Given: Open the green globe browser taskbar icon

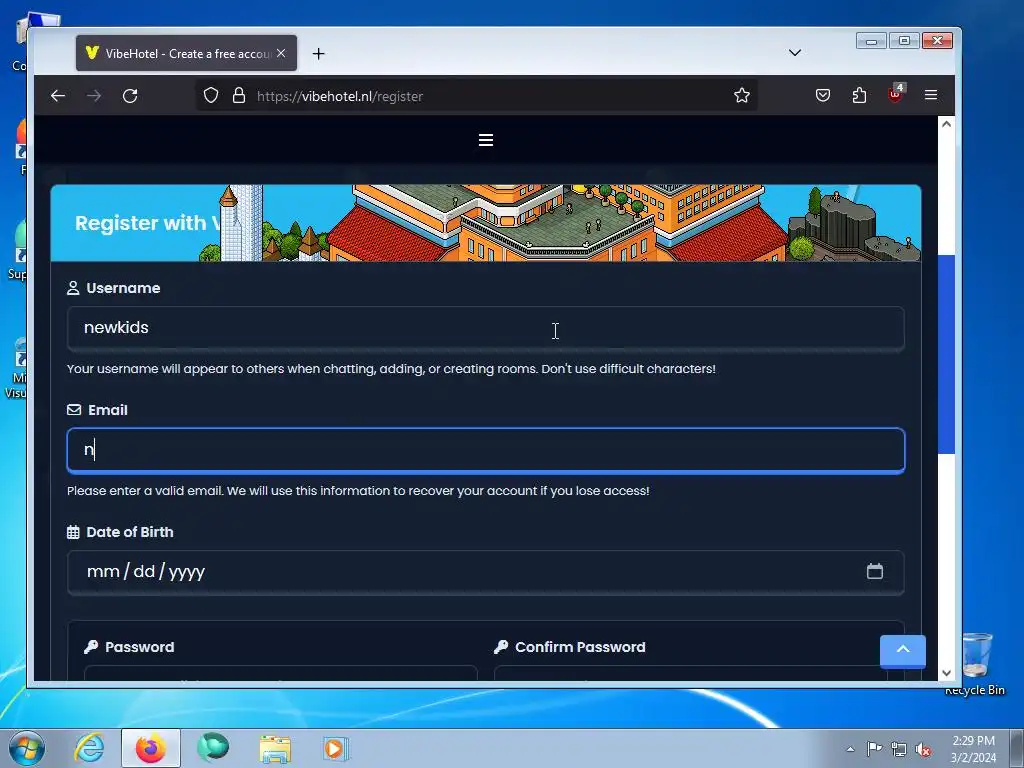Looking at the screenshot, I should click(x=213, y=748).
